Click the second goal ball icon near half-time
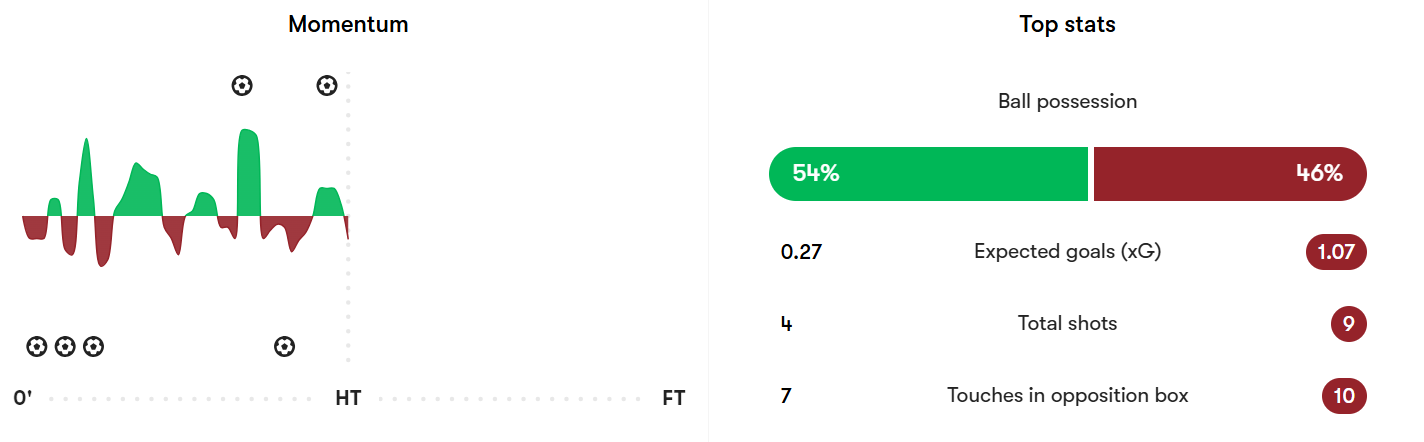Screen dimensions: 1424x442 [x=327, y=85]
